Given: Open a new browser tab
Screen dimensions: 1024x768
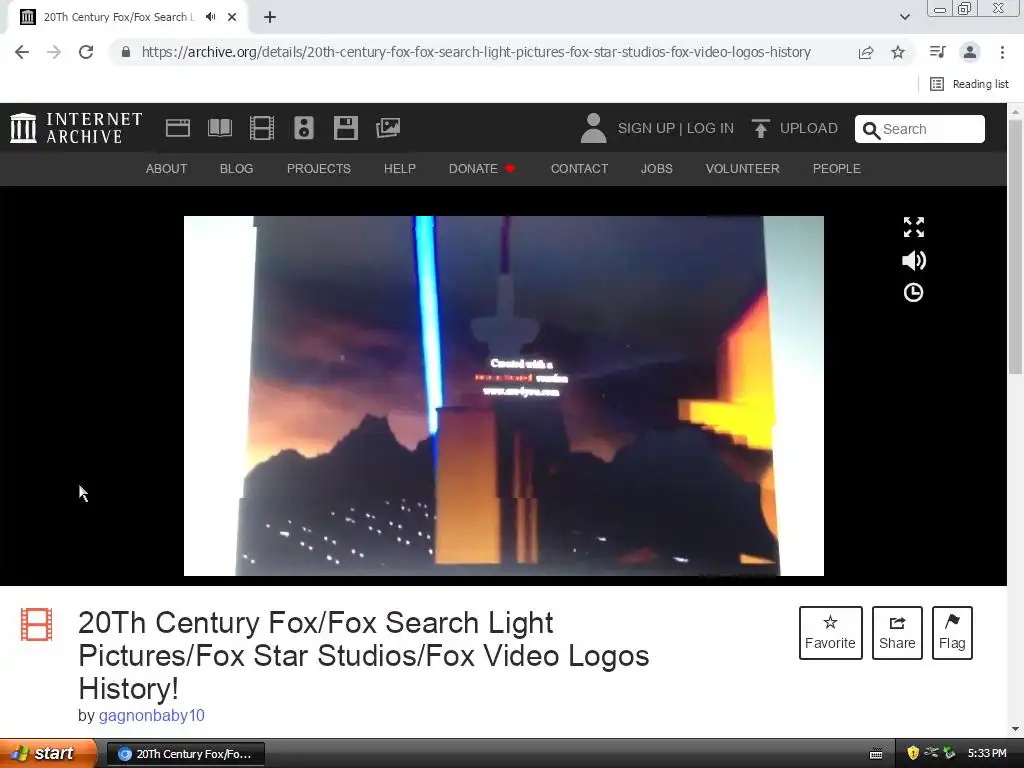Looking at the screenshot, I should [270, 17].
